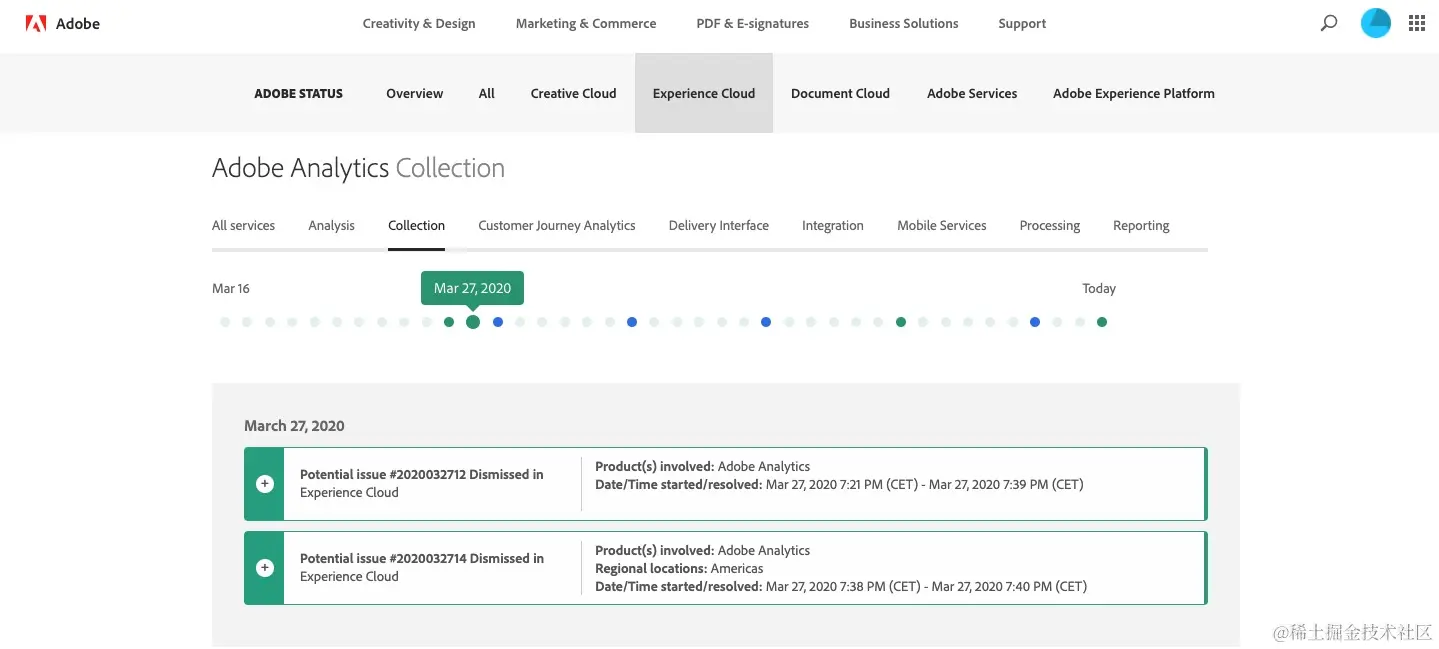Go to Adobe Services status
This screenshot has width=1439, height=649.
pos(972,93)
